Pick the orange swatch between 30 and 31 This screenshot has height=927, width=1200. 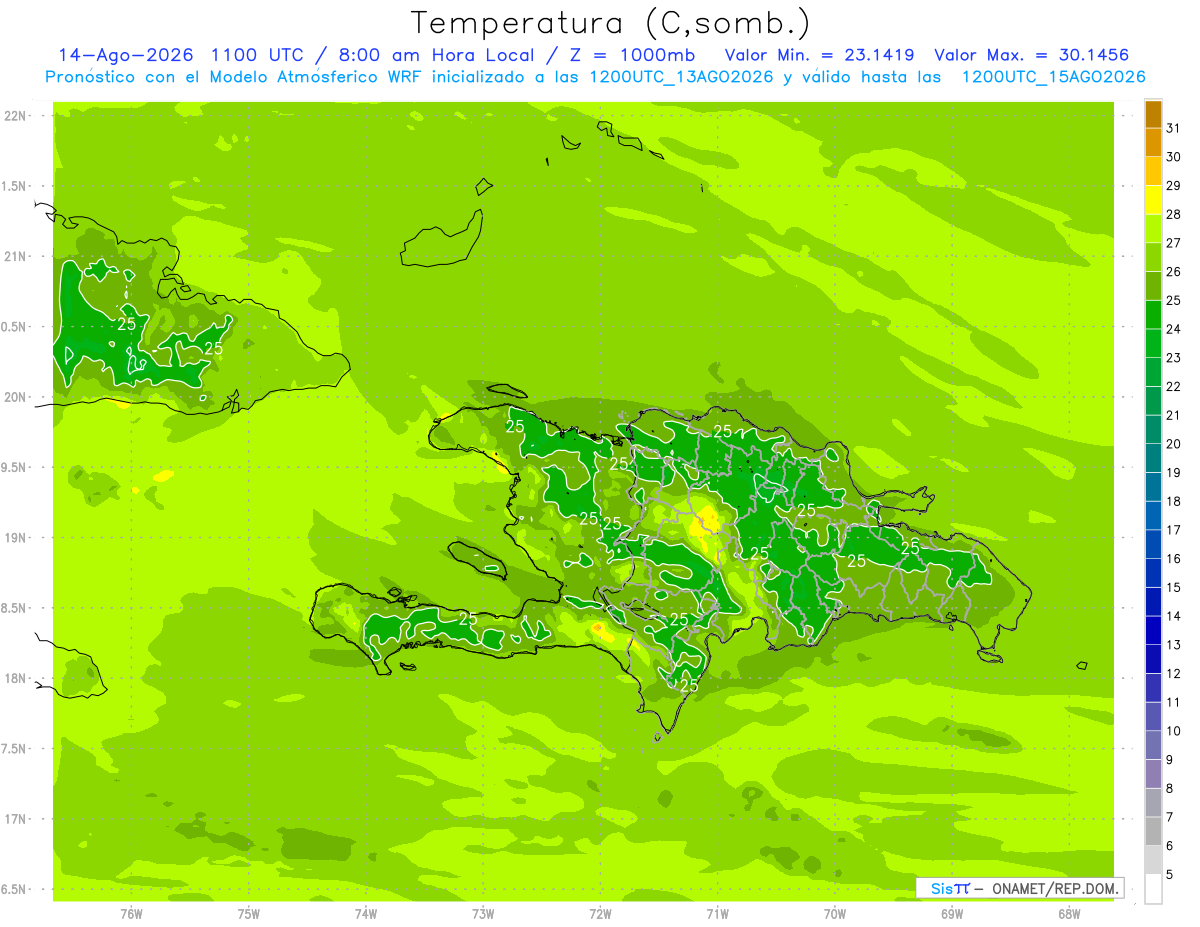tap(1153, 142)
